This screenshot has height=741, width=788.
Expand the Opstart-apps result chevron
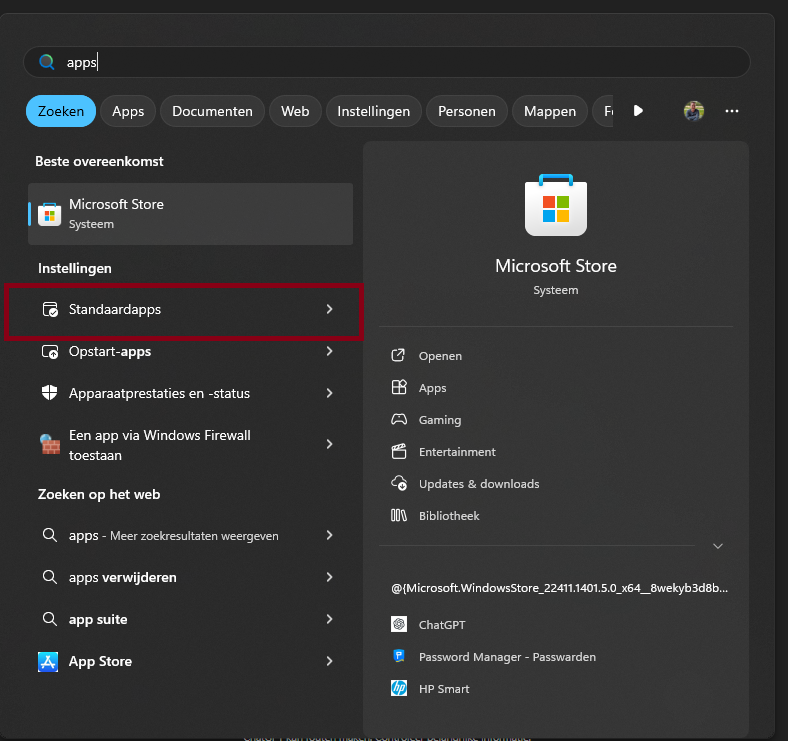coord(330,351)
